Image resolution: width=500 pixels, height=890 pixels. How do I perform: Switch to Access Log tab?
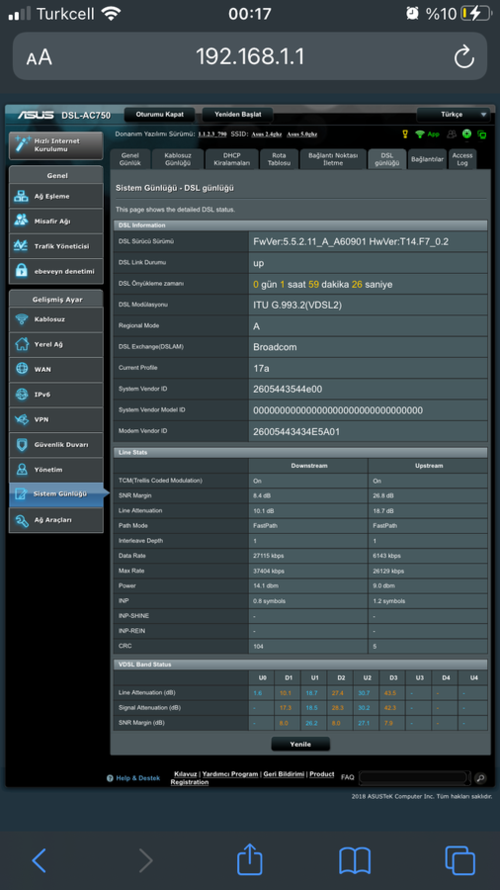click(x=462, y=159)
